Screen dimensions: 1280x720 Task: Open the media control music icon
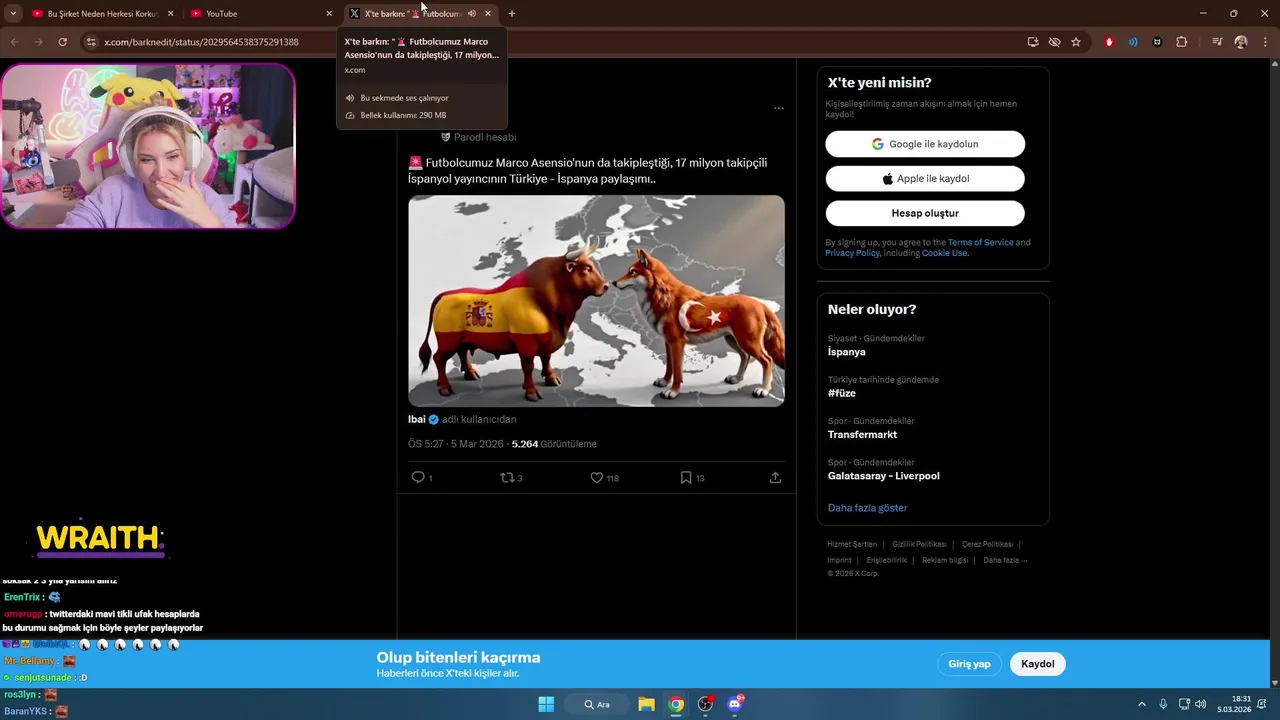[1217, 42]
